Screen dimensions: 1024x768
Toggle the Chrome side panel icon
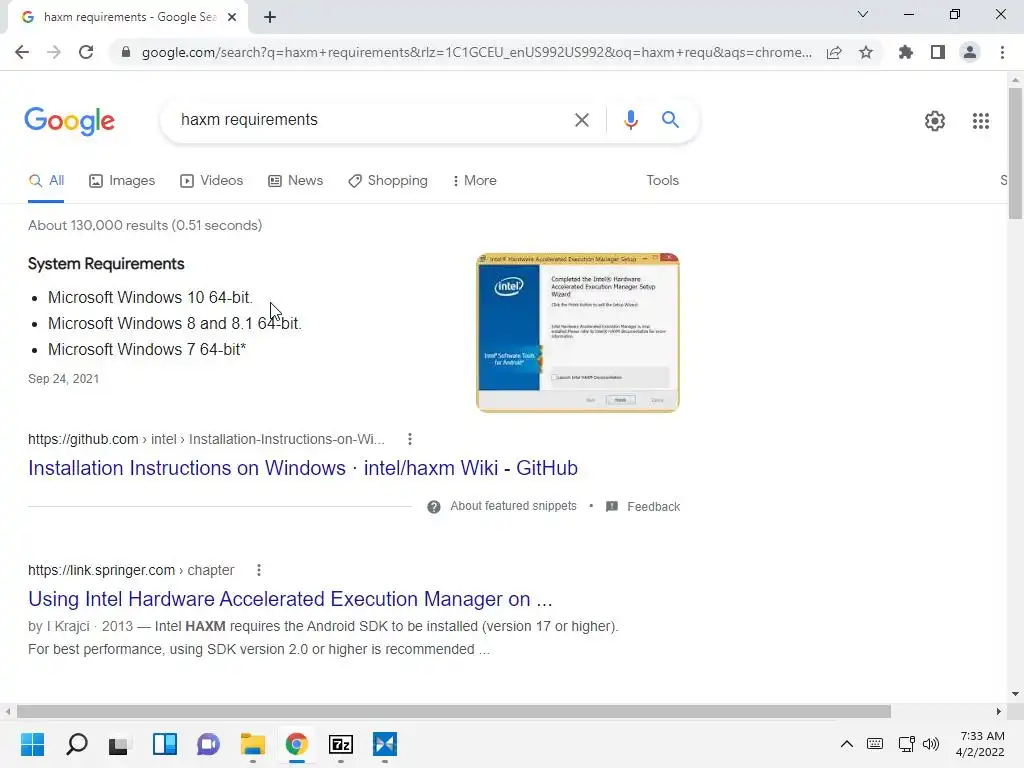pyautogui.click(x=938, y=52)
